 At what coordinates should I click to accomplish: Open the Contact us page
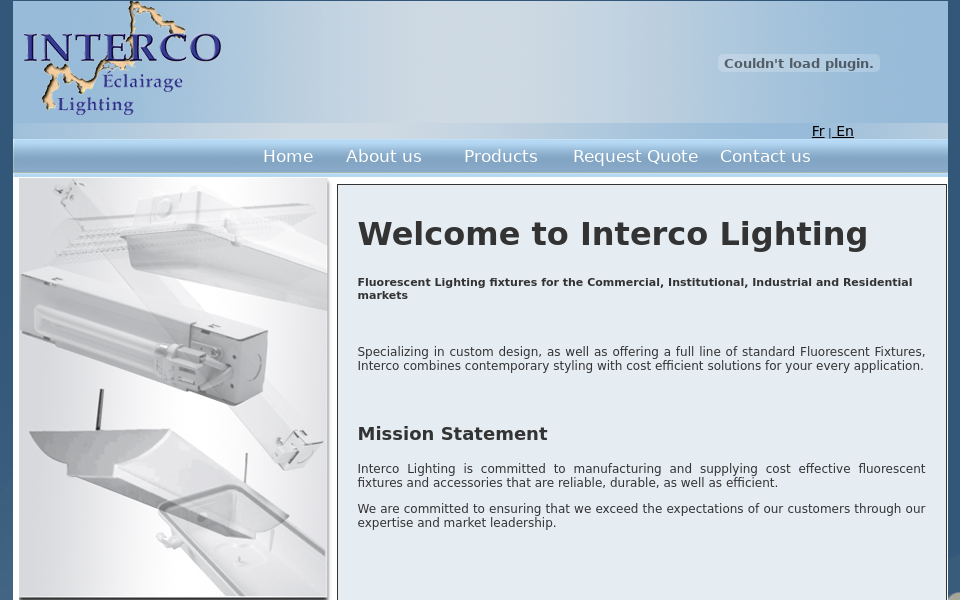[765, 156]
